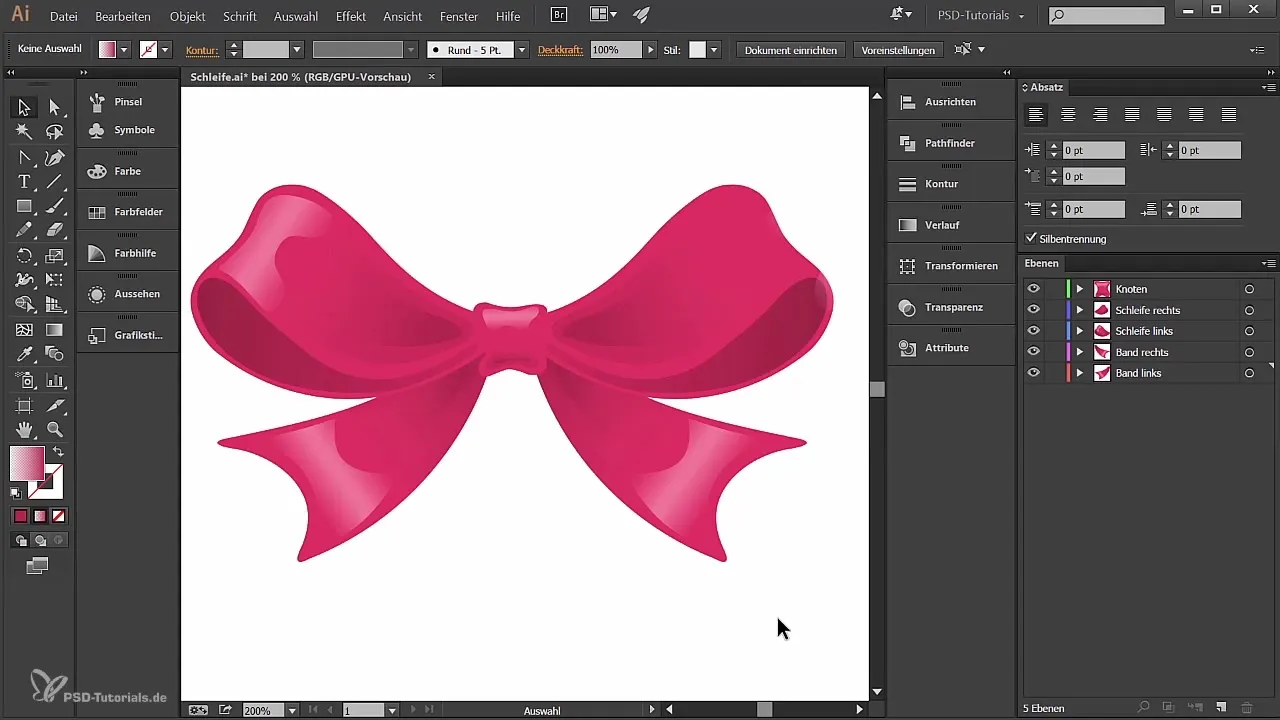Click target circle of Knoten layer

[x=1249, y=289]
